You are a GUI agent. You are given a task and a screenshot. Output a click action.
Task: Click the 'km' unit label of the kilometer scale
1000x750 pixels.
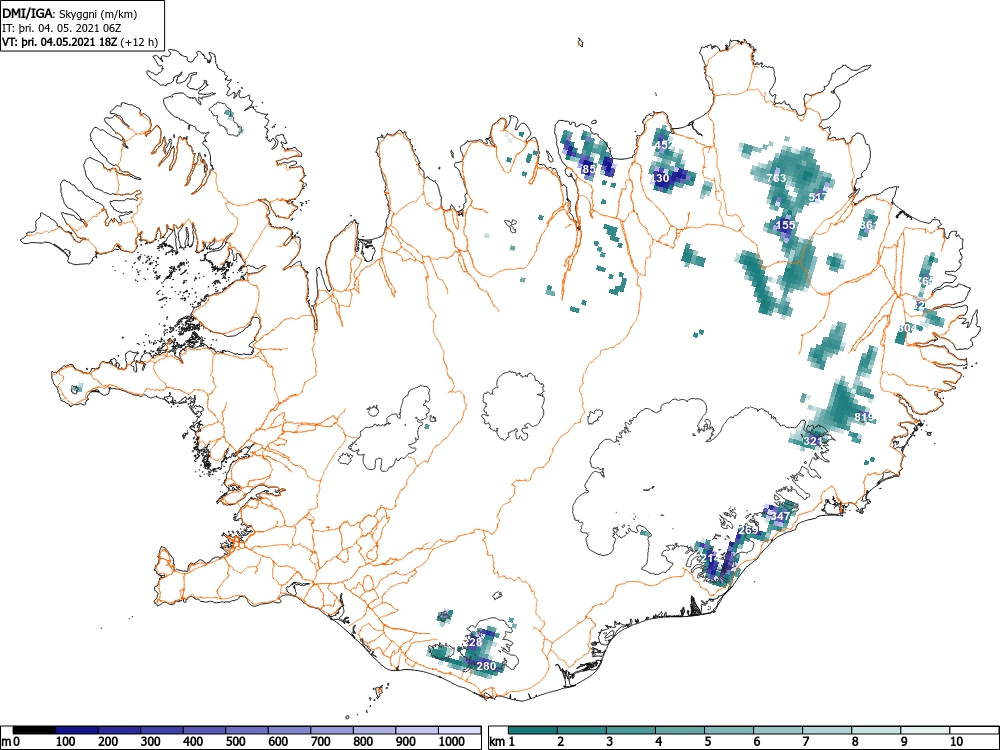497,742
